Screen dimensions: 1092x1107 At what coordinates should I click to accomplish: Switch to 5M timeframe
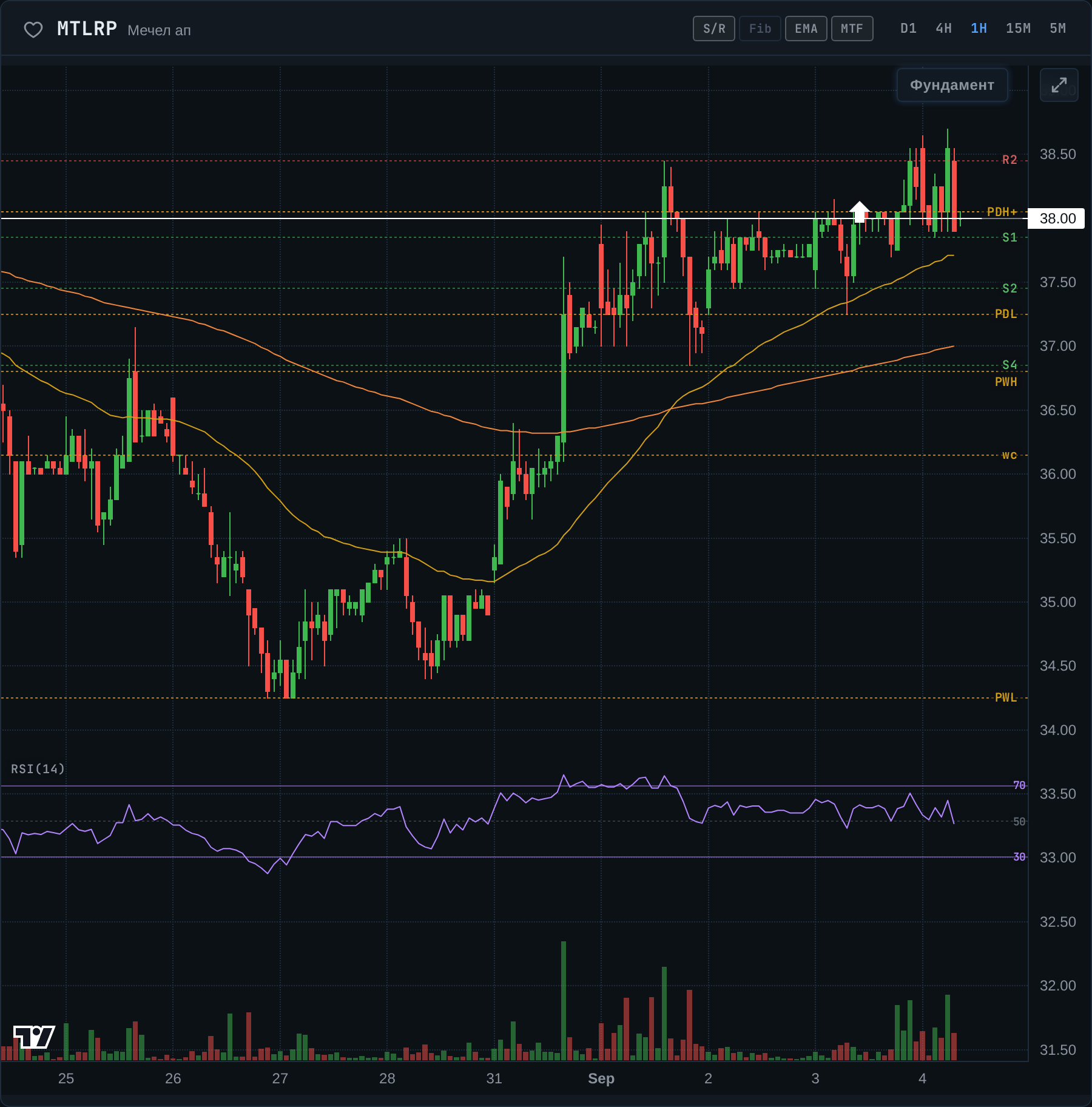1057,29
